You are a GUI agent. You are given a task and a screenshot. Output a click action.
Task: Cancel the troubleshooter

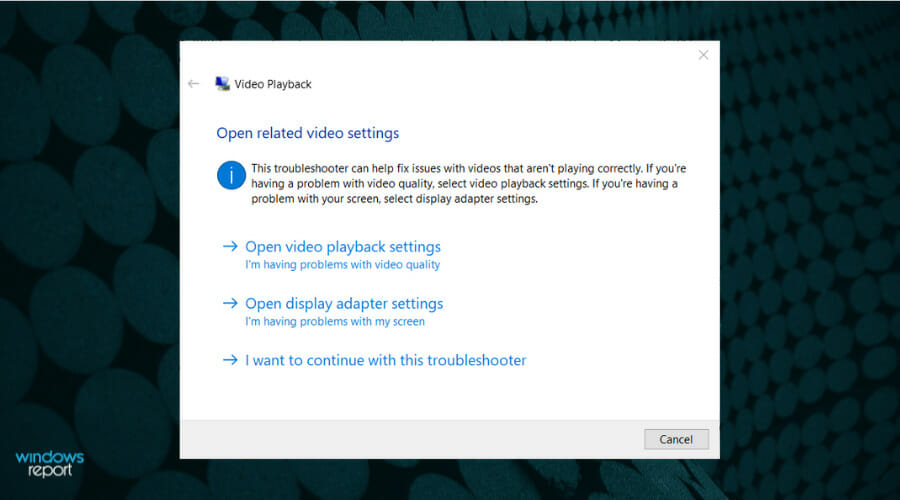pos(676,439)
